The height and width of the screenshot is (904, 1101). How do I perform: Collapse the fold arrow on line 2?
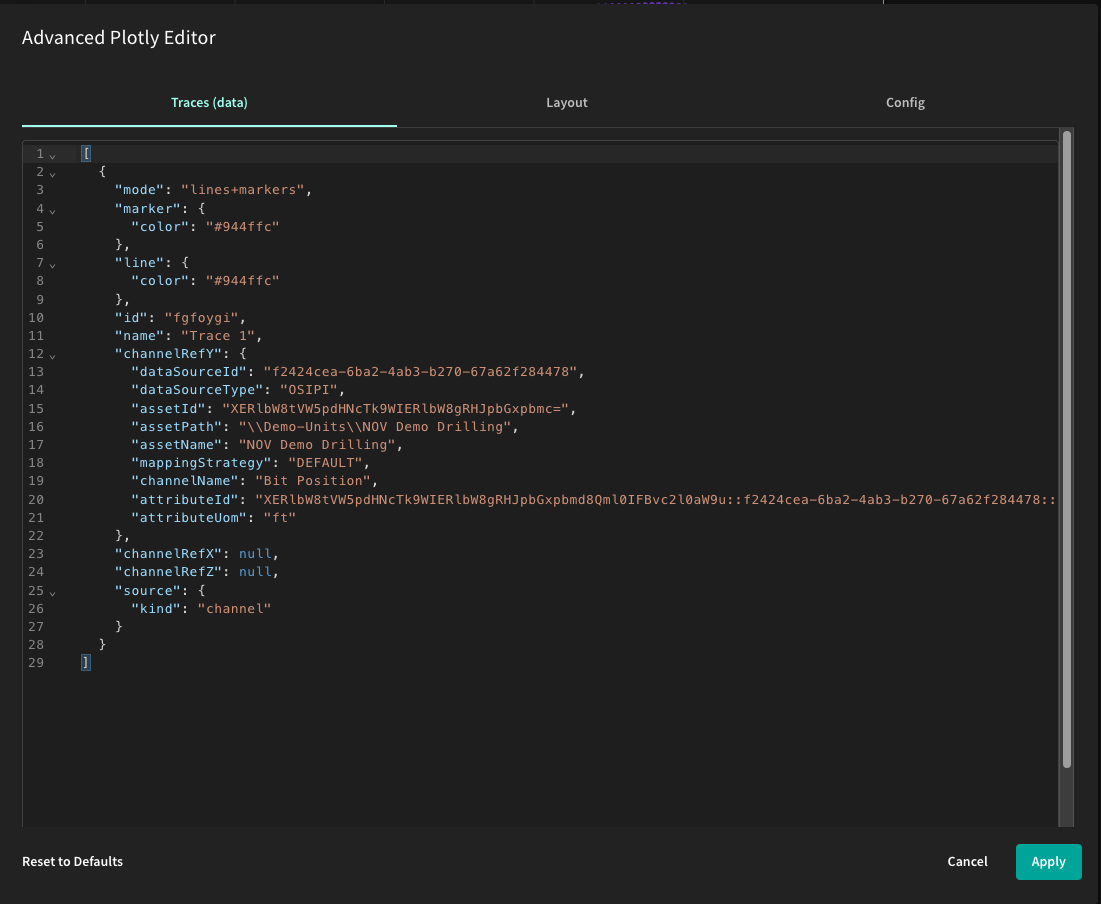click(x=53, y=174)
